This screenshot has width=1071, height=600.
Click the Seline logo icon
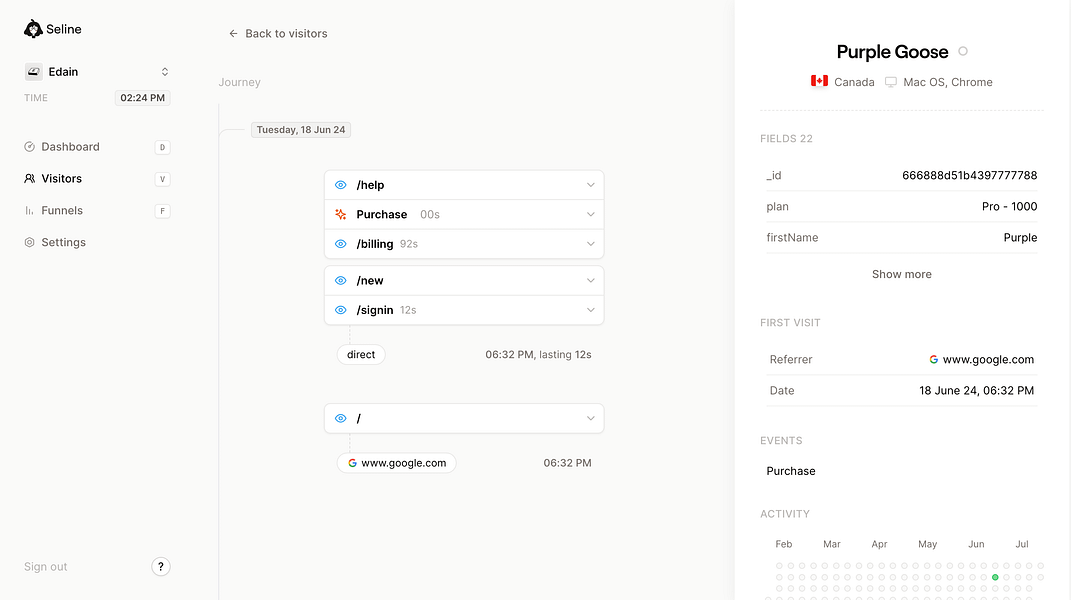(33, 29)
